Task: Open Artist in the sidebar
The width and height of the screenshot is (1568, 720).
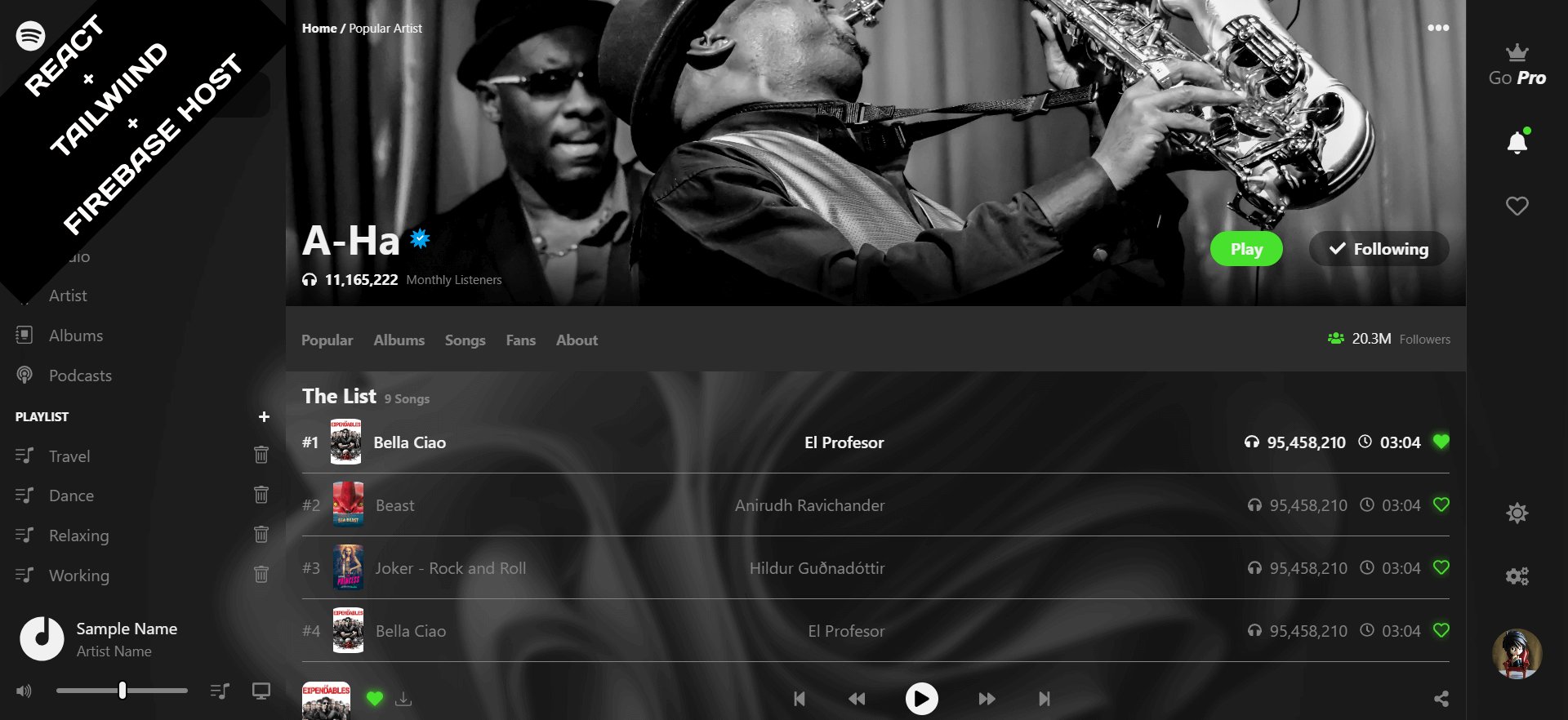Action: [68, 296]
